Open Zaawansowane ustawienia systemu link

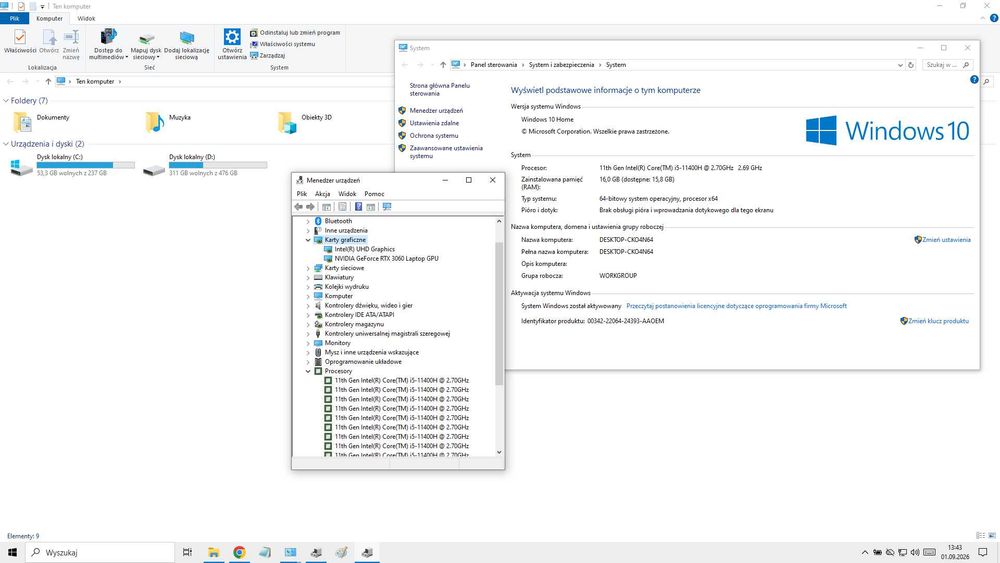445,152
